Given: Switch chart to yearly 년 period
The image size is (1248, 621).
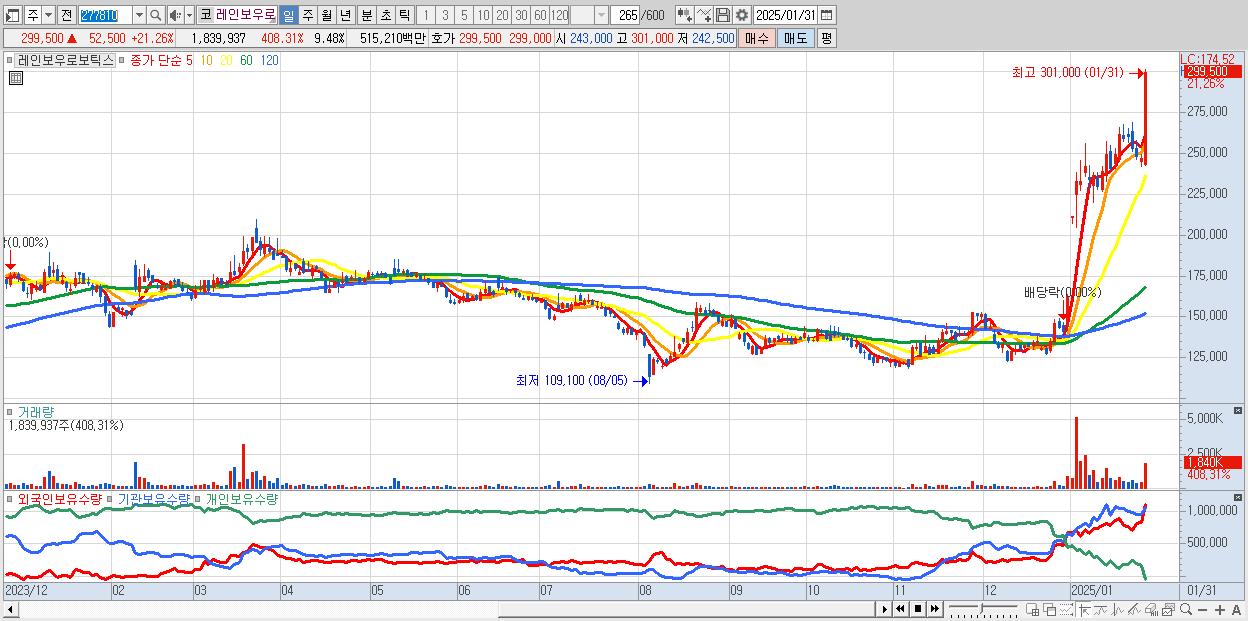Looking at the screenshot, I should click(345, 15).
